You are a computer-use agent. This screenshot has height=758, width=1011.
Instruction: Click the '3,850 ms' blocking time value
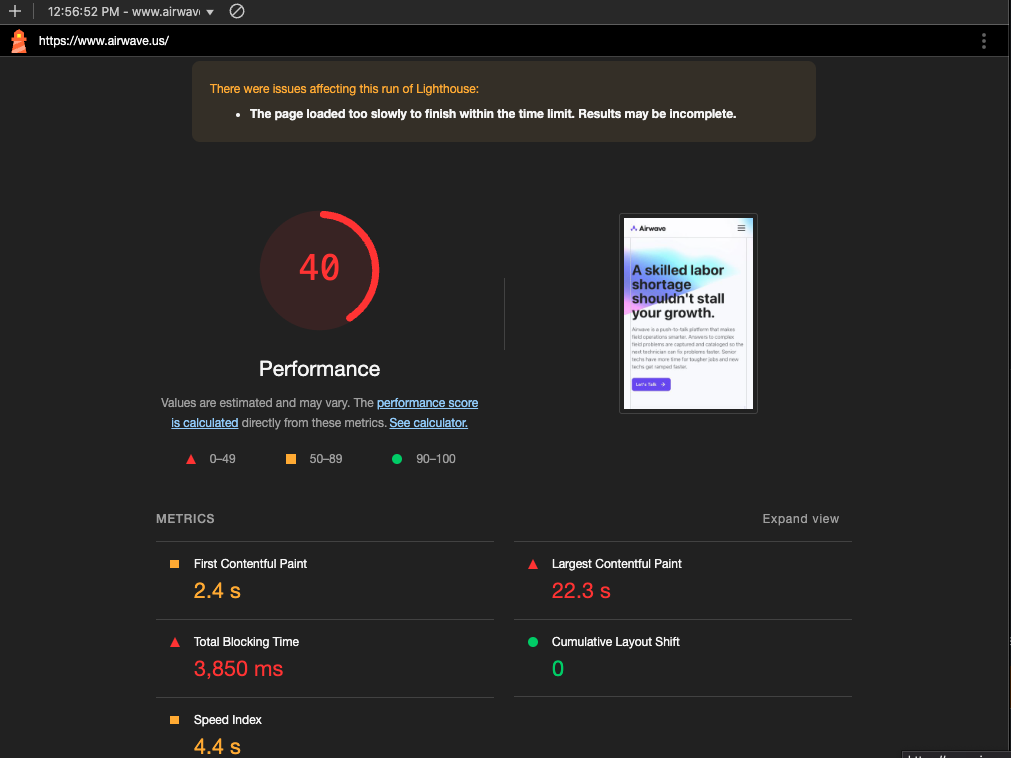pyautogui.click(x=239, y=668)
